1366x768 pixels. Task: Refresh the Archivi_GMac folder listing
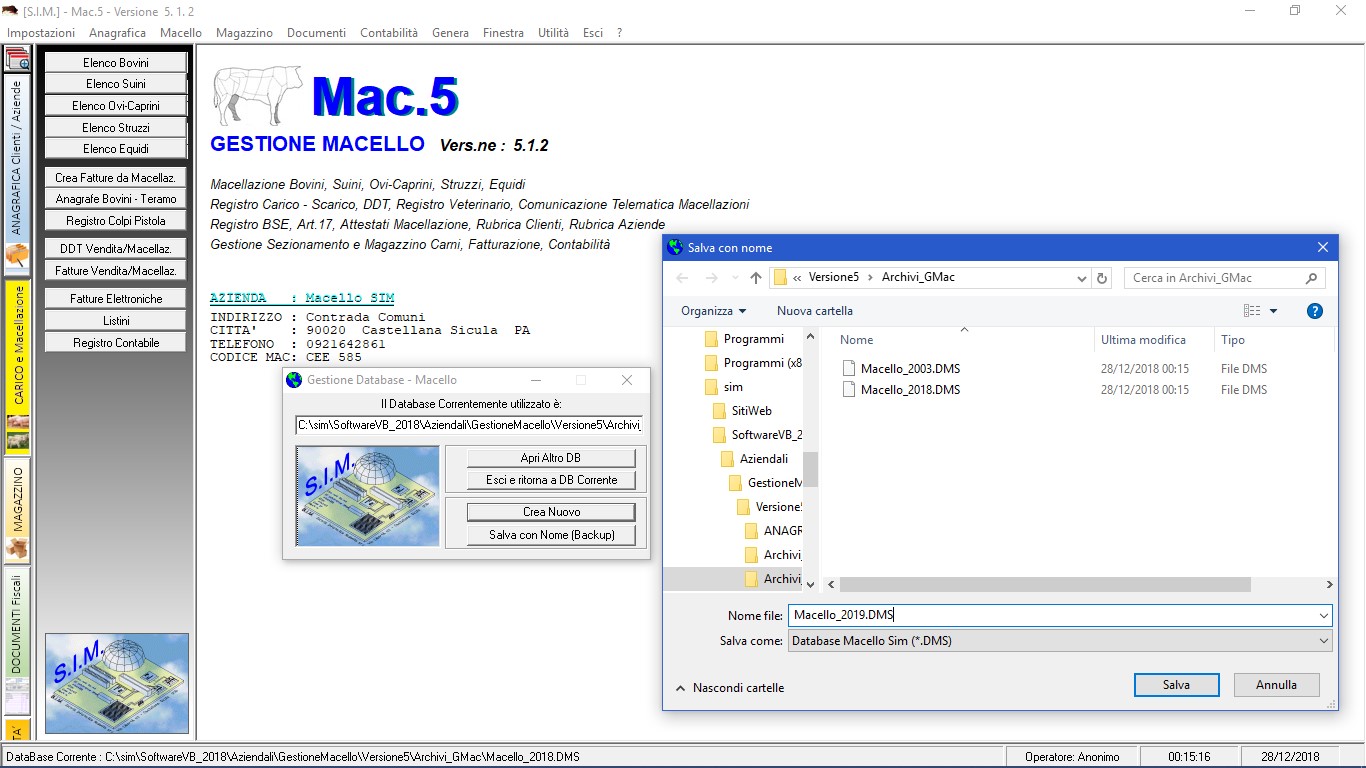(x=1102, y=278)
